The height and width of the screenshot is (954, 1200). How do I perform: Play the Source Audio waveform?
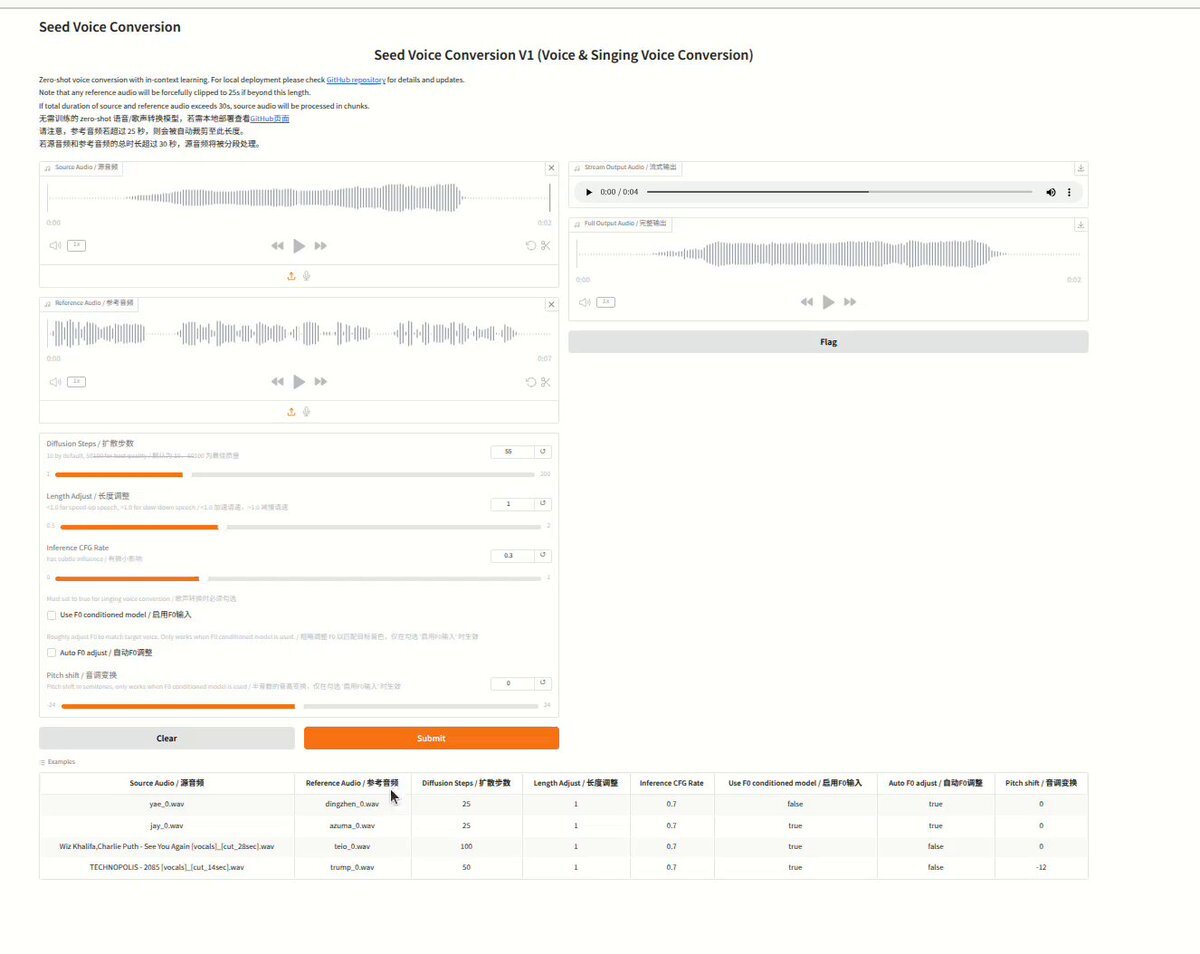tap(299, 245)
